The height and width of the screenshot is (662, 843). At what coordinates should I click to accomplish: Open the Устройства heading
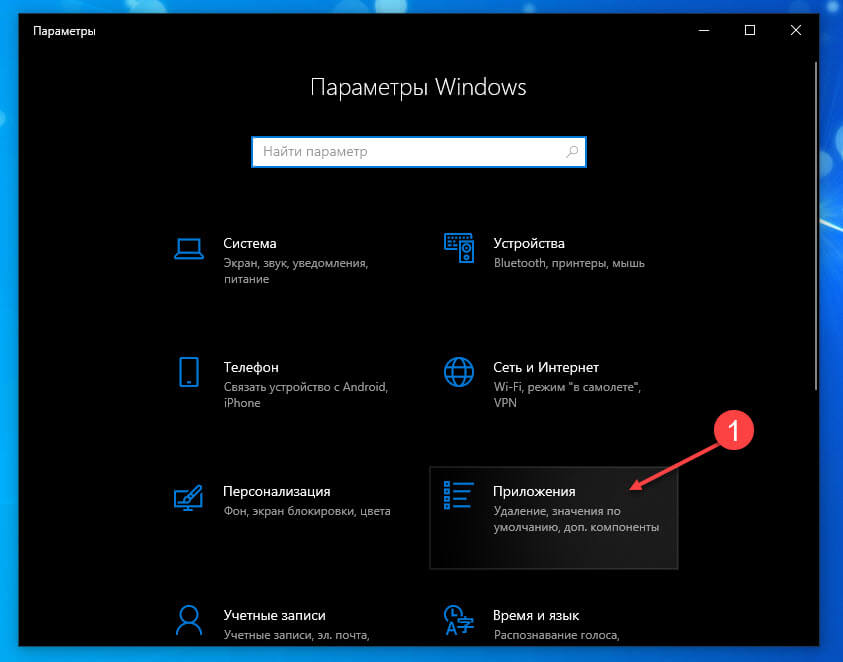tap(529, 244)
